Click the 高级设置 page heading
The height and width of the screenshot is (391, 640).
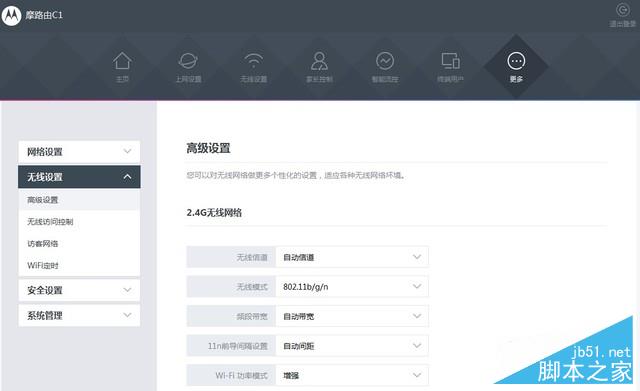[x=208, y=148]
